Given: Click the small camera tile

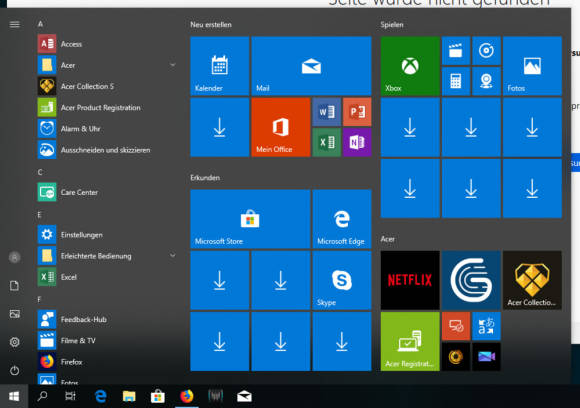Looking at the screenshot, I should [486, 81].
